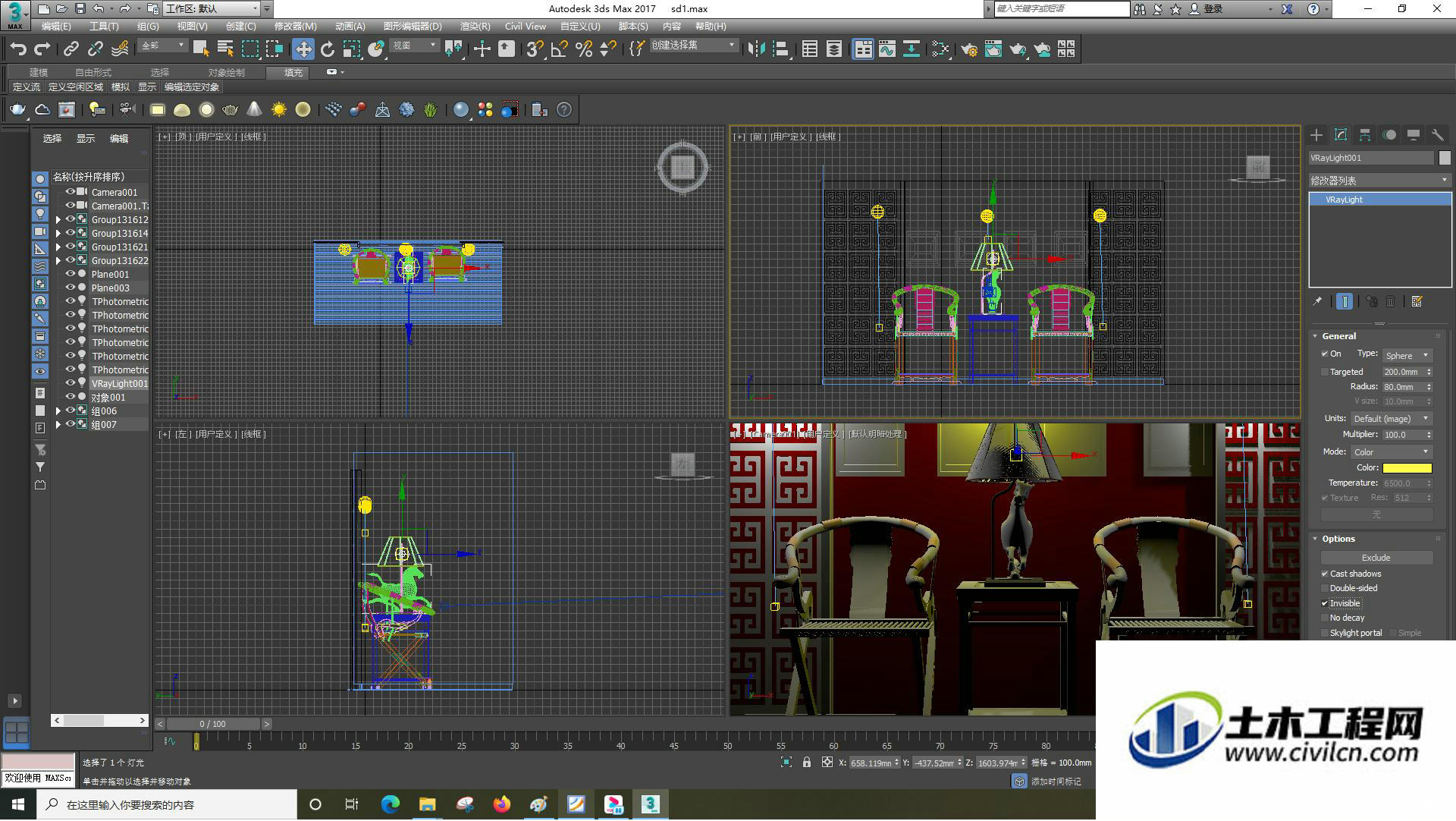
Task: Click the help question mark populate icon
Action: point(564,110)
